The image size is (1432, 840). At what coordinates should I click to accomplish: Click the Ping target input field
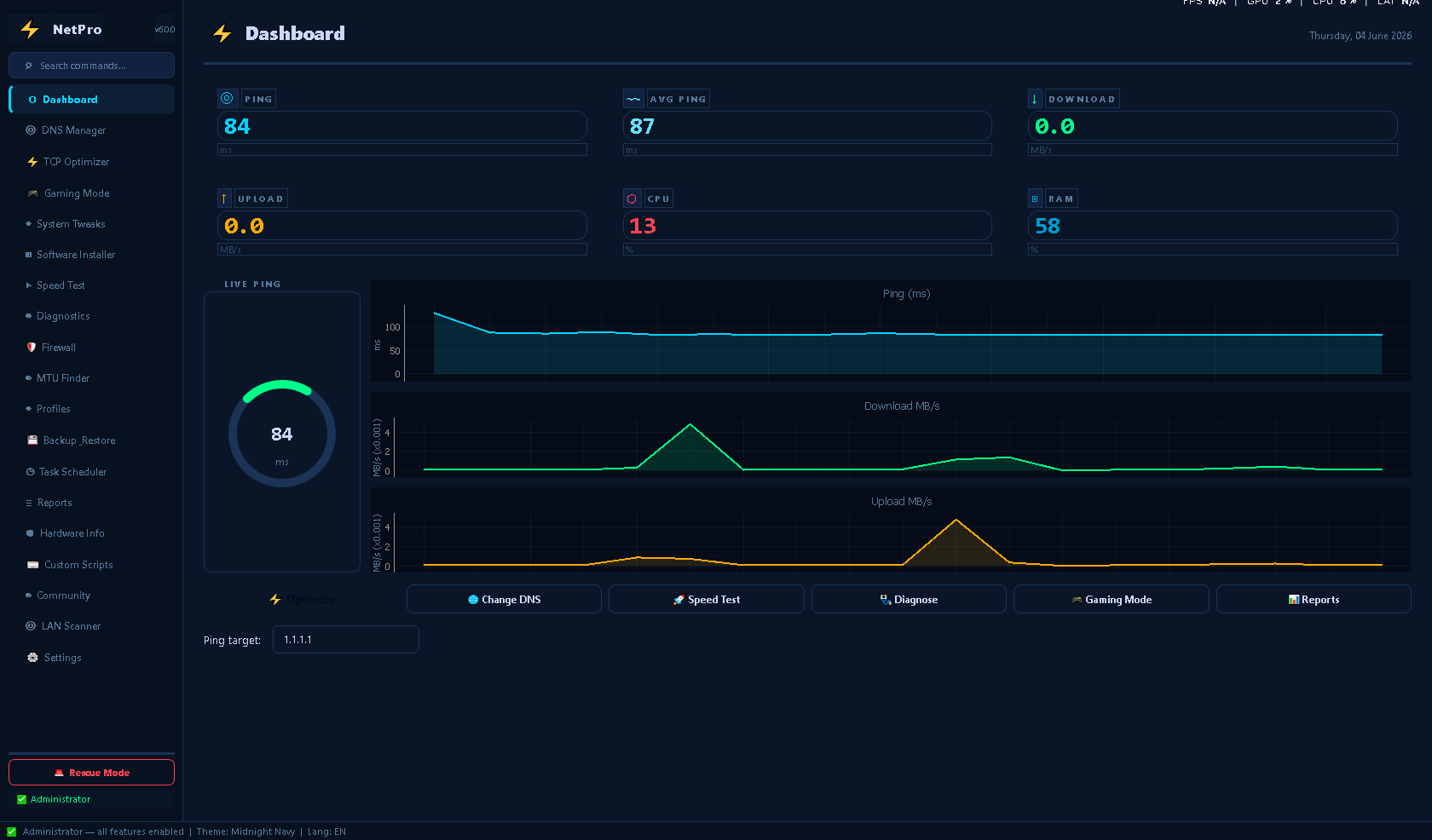[346, 640]
